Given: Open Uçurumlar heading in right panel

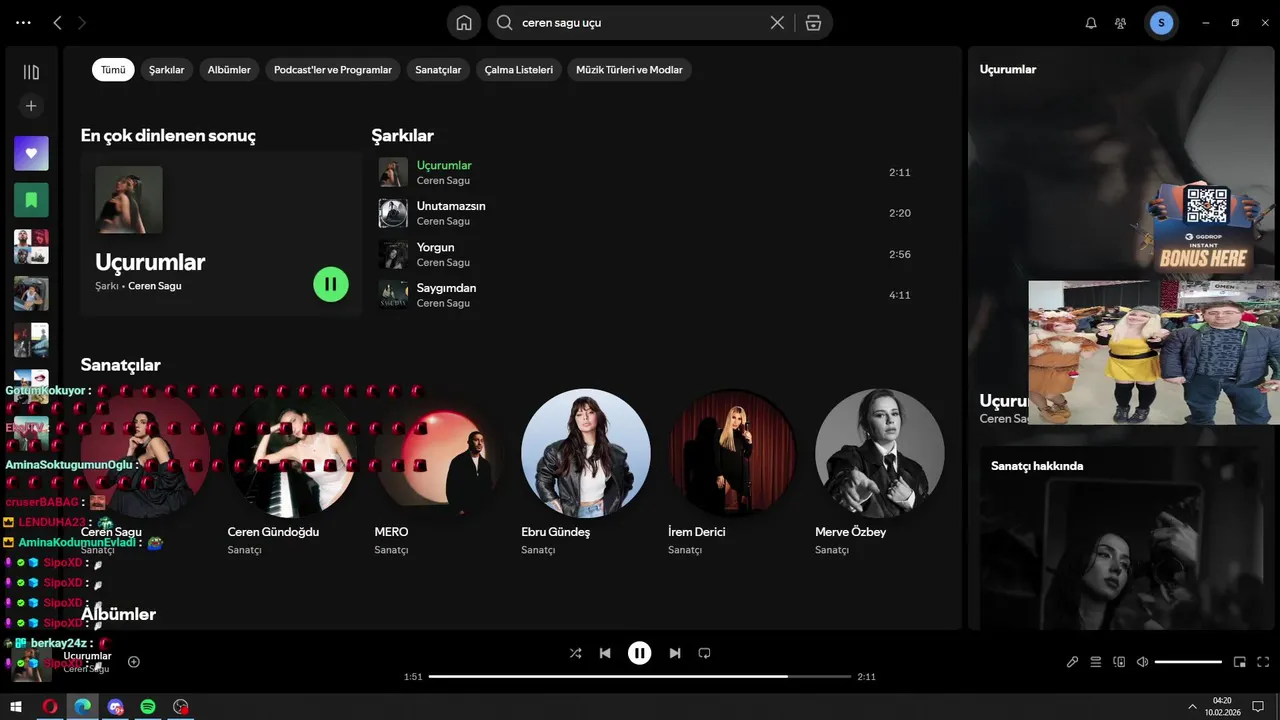Looking at the screenshot, I should 1008,70.
